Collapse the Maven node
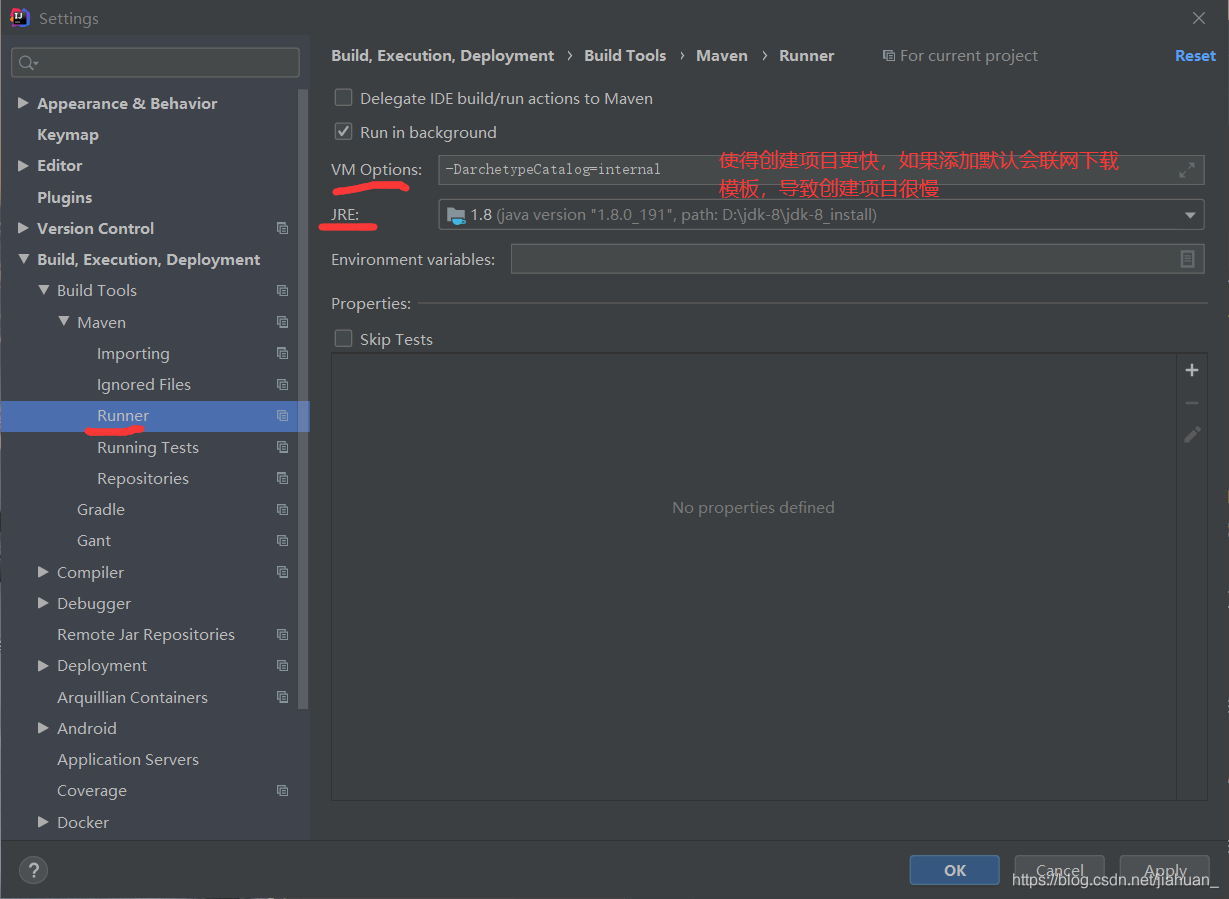 (x=63, y=322)
